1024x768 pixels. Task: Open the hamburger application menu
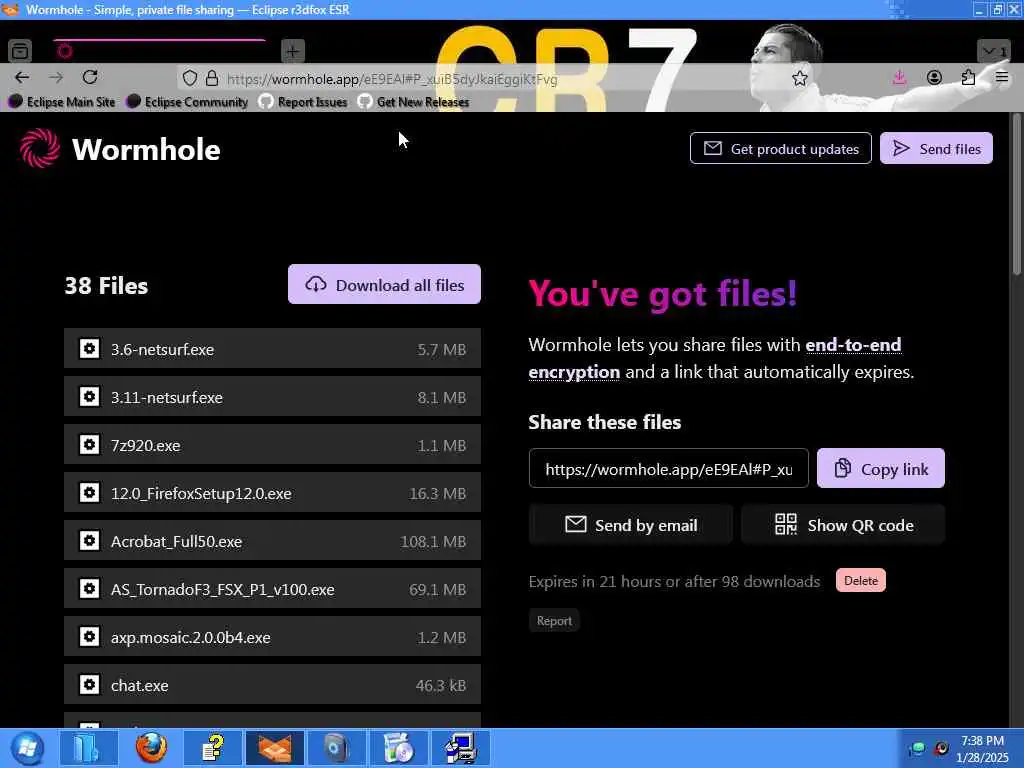click(1002, 78)
